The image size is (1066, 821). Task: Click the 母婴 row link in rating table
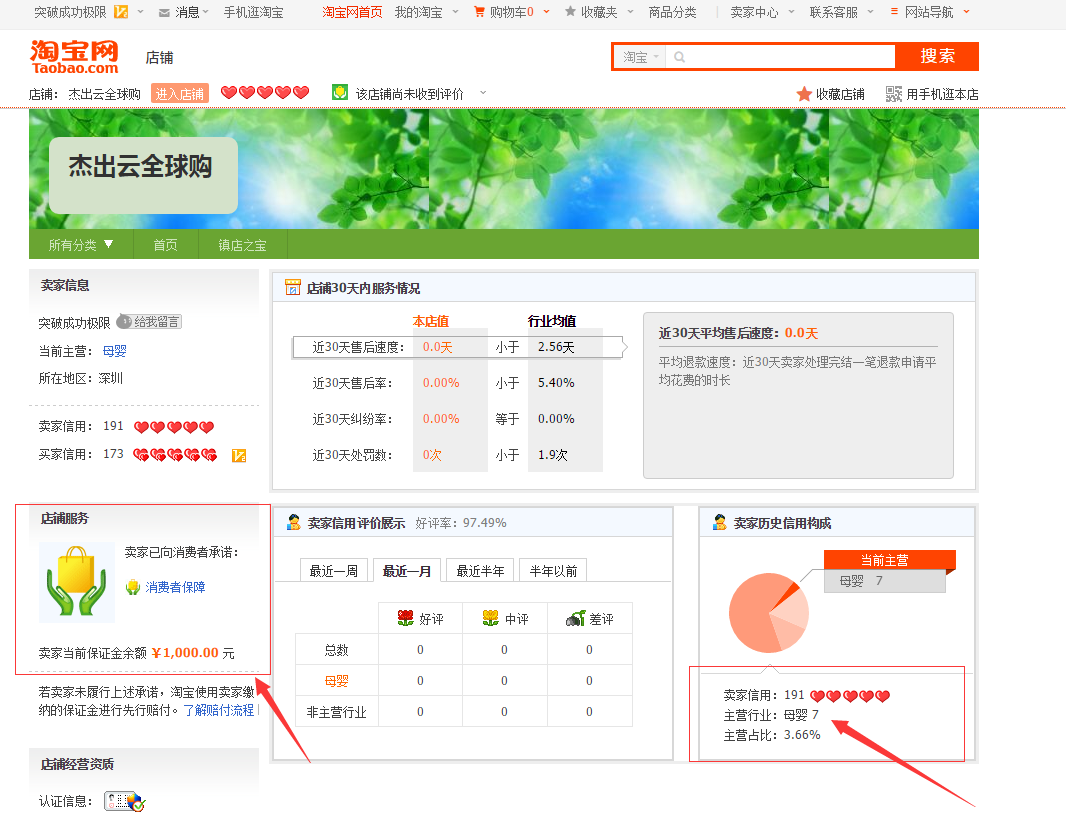point(337,681)
